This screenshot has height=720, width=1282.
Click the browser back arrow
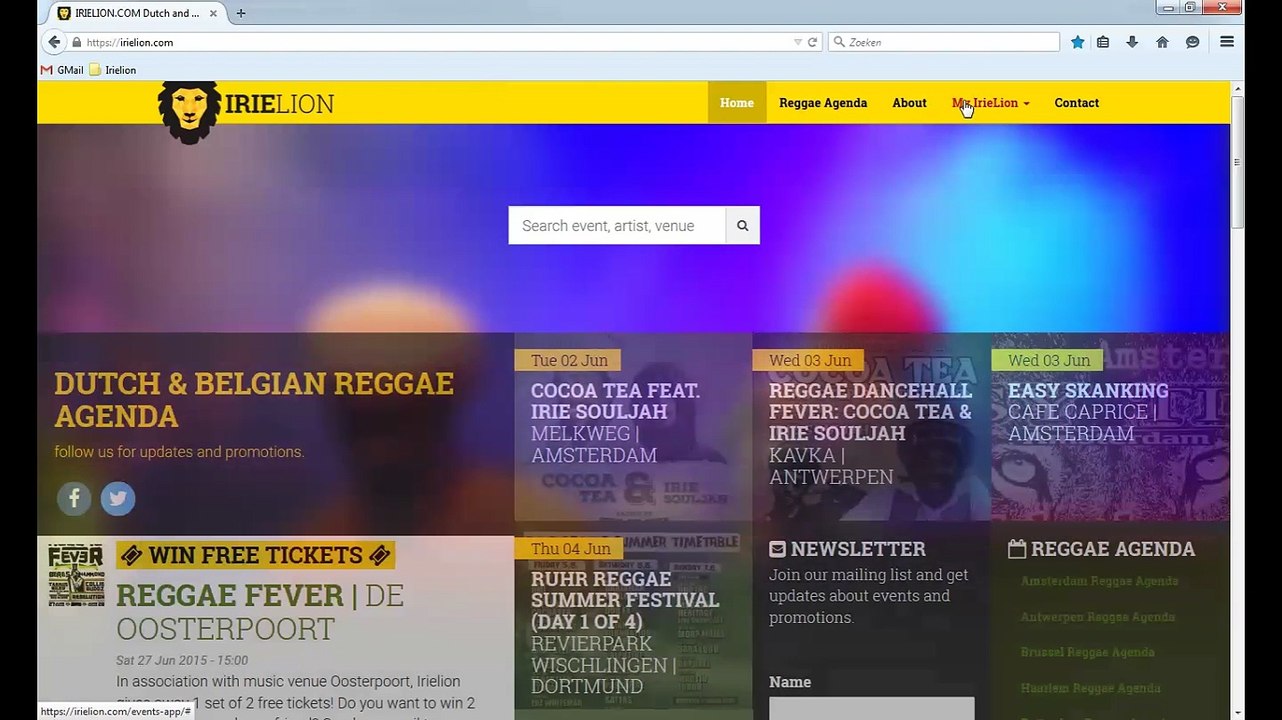54,42
